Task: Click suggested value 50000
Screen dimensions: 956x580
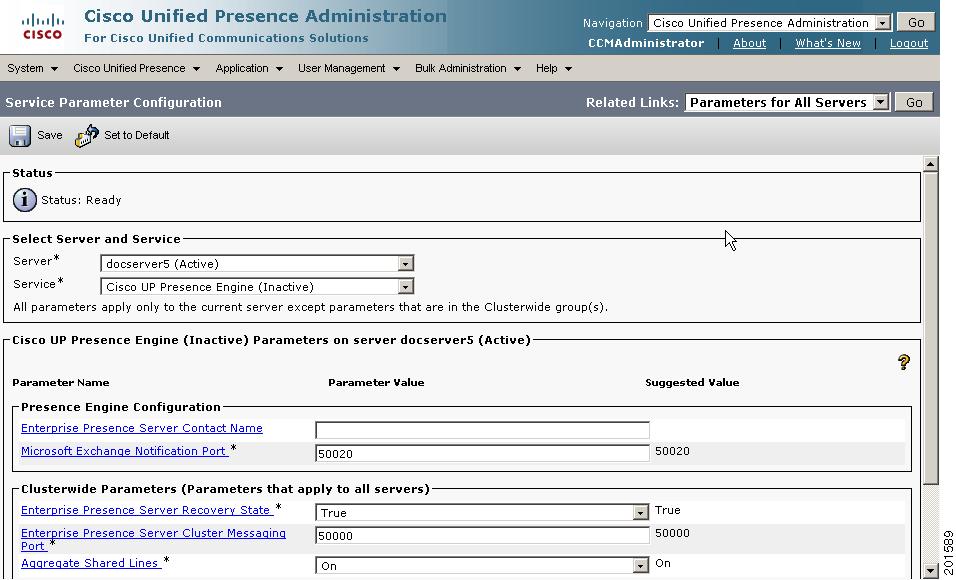Action: click(672, 533)
